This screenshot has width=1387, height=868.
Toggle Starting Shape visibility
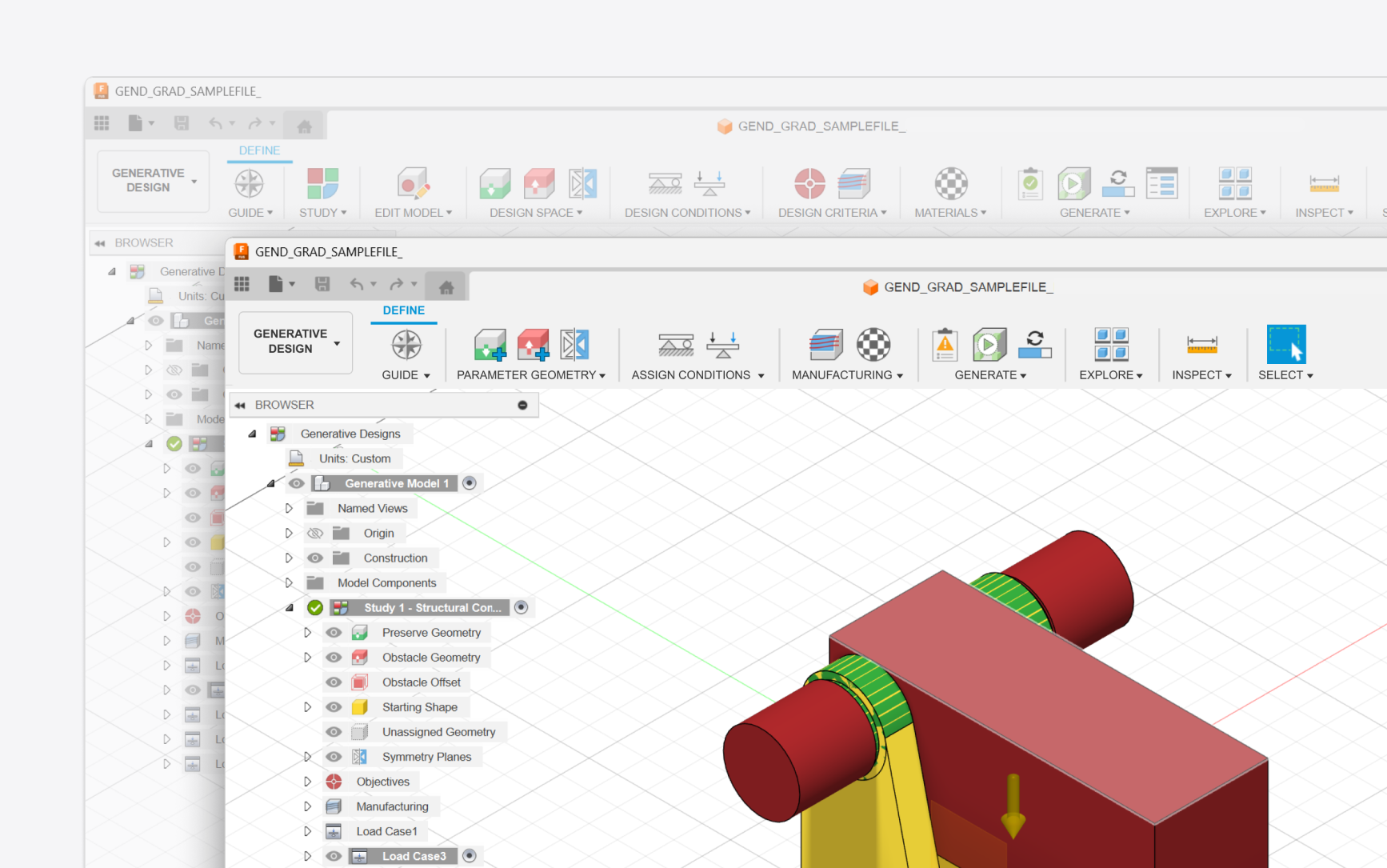click(334, 706)
